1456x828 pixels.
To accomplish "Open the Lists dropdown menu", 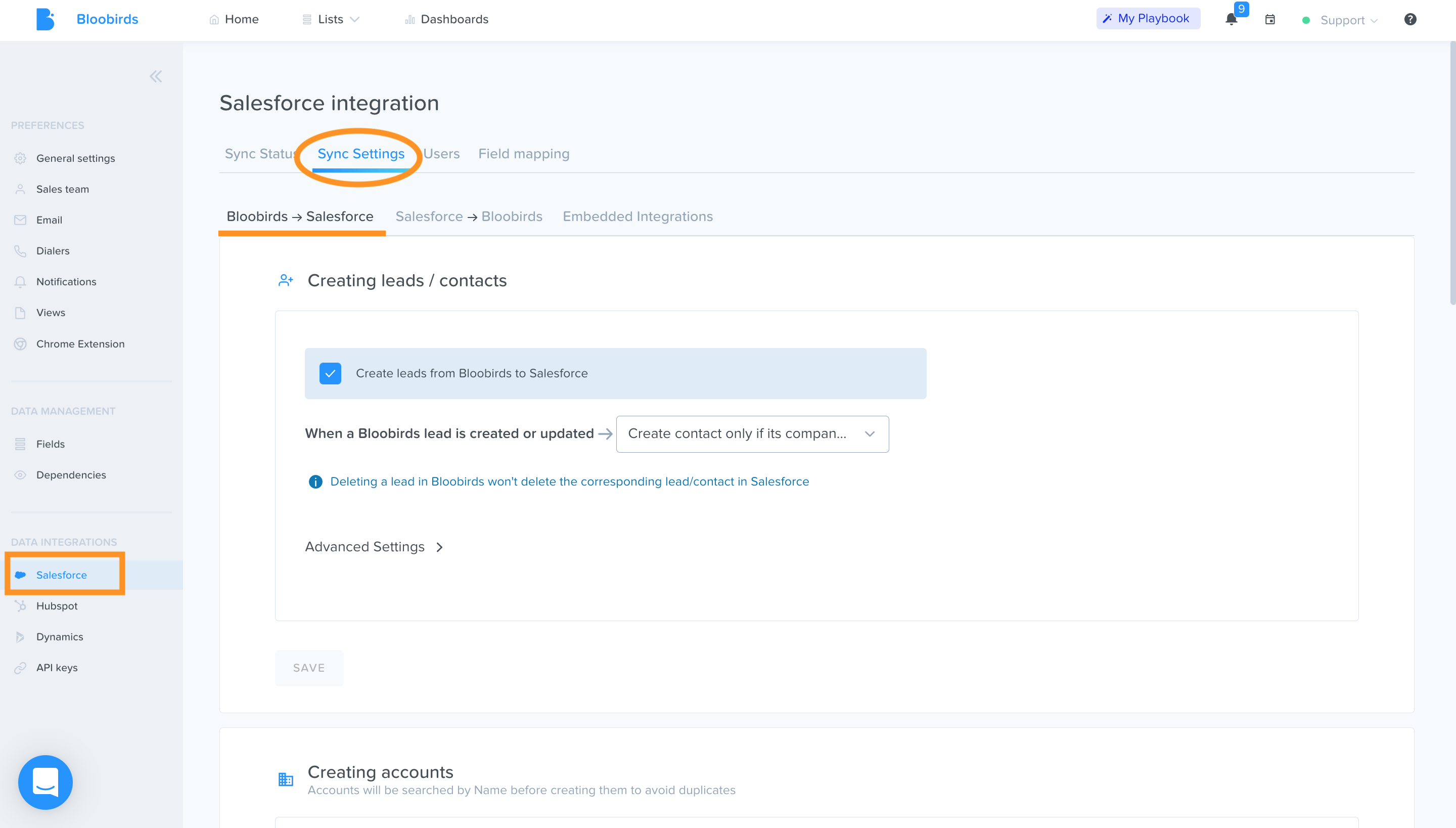I will pyautogui.click(x=331, y=19).
